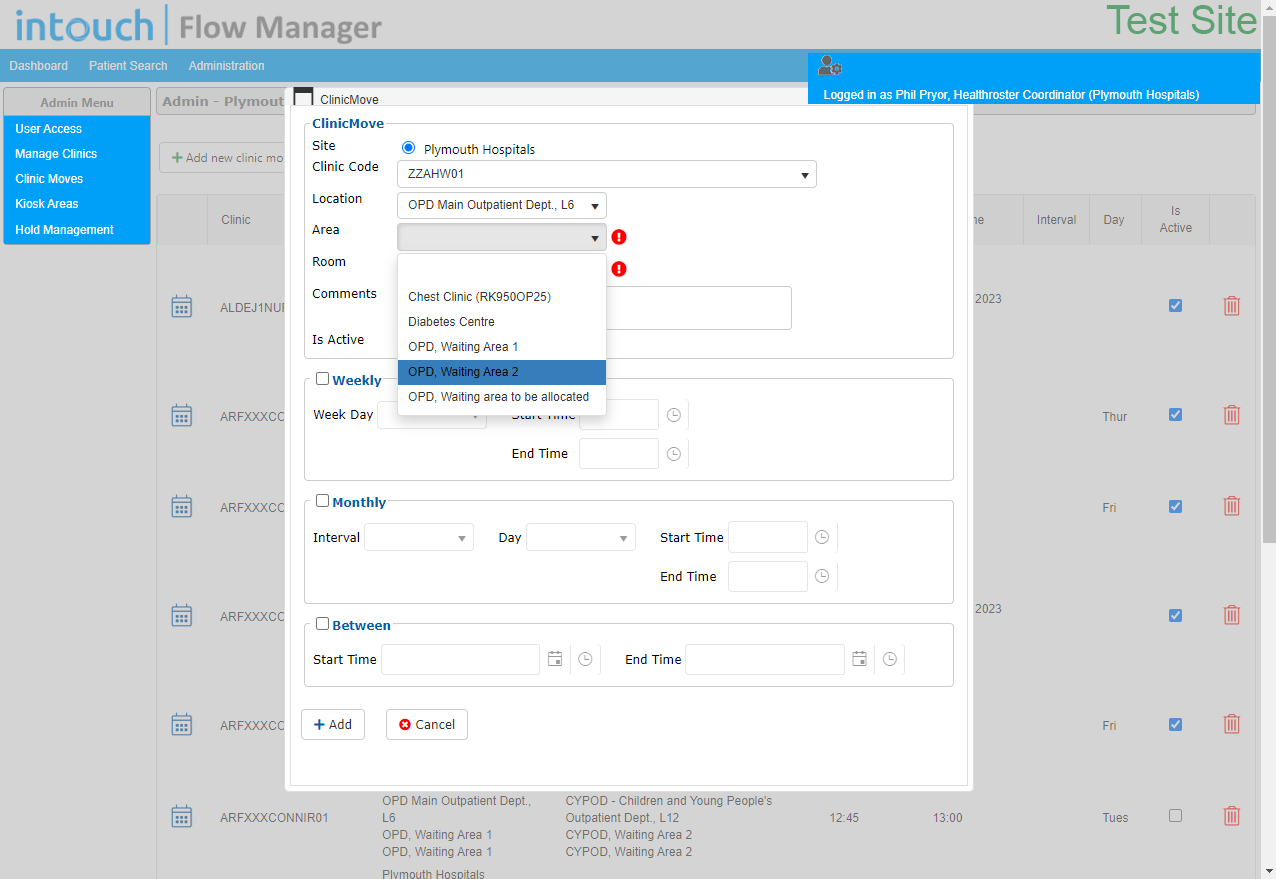Open Patient Search in navigation
The width and height of the screenshot is (1276, 879).
[128, 66]
